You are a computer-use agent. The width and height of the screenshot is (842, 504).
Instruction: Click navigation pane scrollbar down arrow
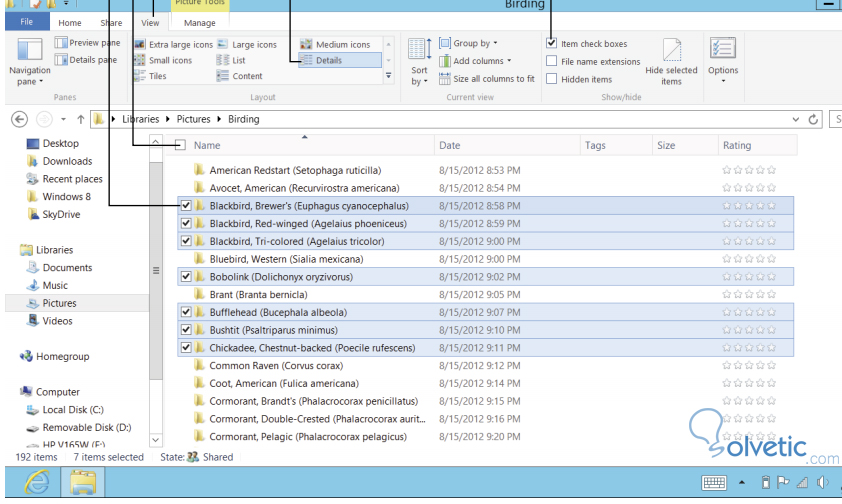tap(156, 440)
